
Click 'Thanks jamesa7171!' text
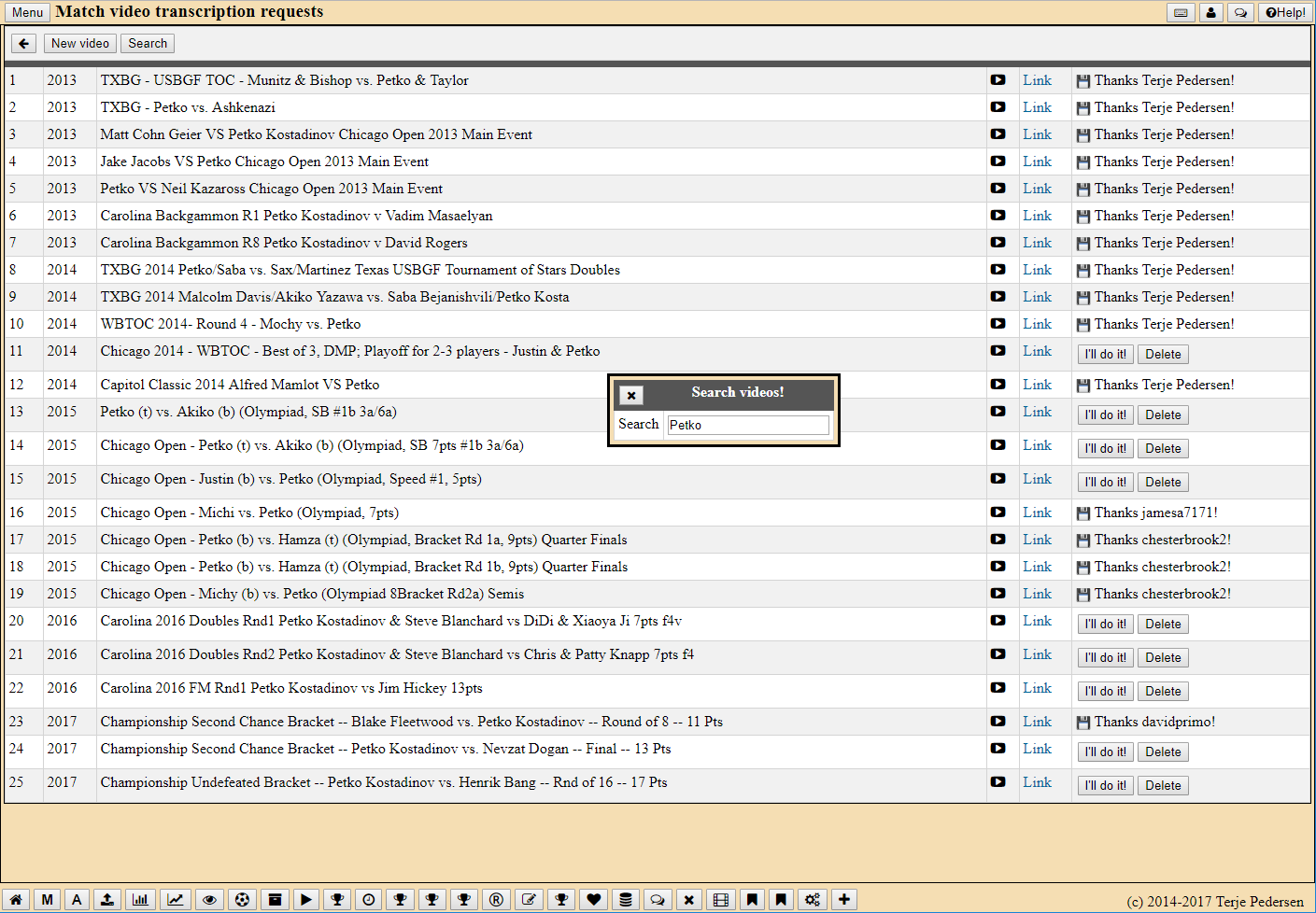coord(1155,513)
